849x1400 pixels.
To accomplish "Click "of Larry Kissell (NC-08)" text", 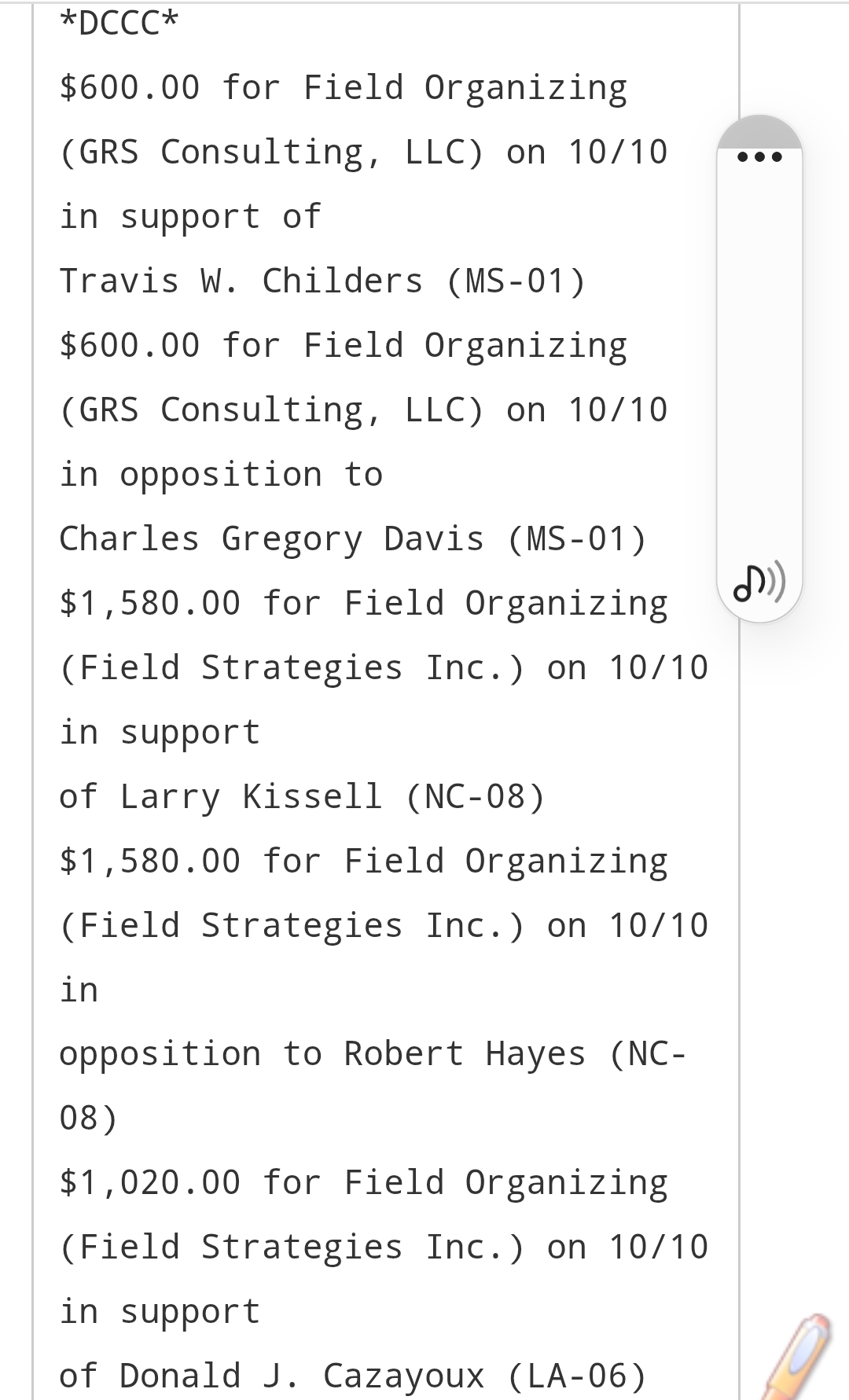I will pos(302,797).
